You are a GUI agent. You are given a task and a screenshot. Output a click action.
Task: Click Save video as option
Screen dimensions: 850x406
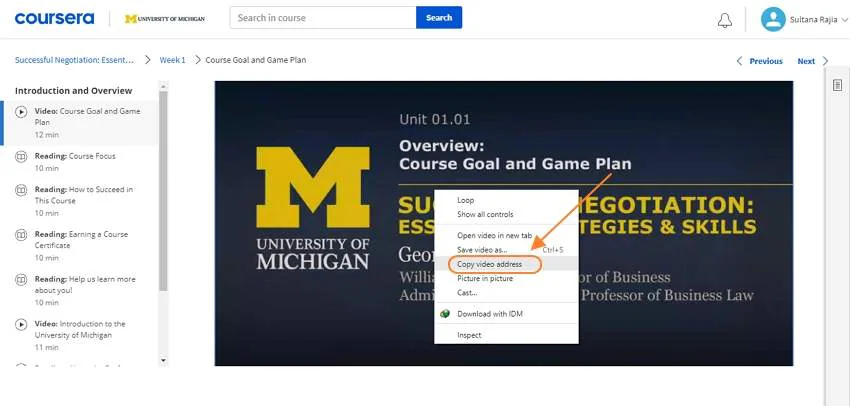482,249
